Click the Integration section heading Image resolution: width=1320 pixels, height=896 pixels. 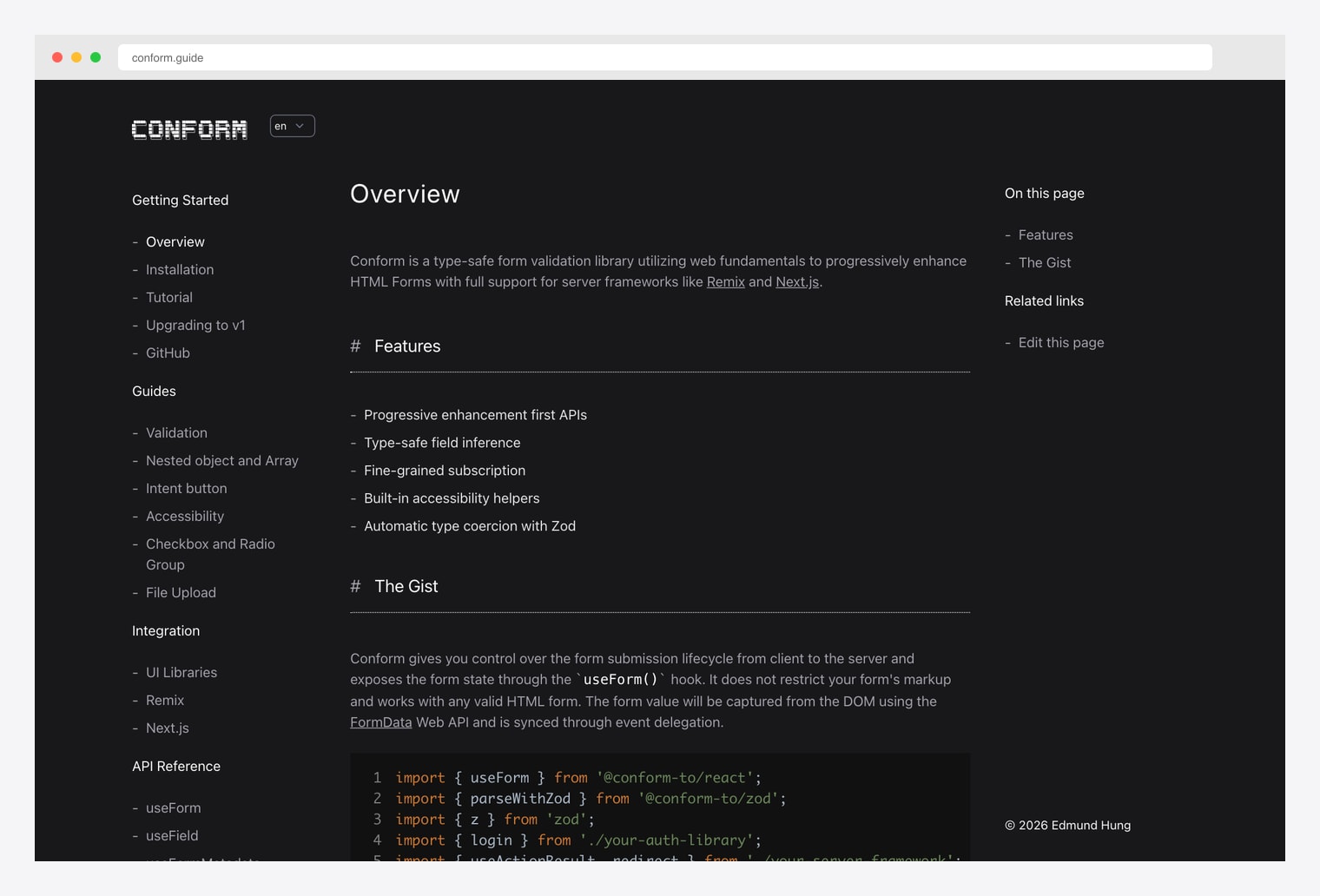coord(166,630)
